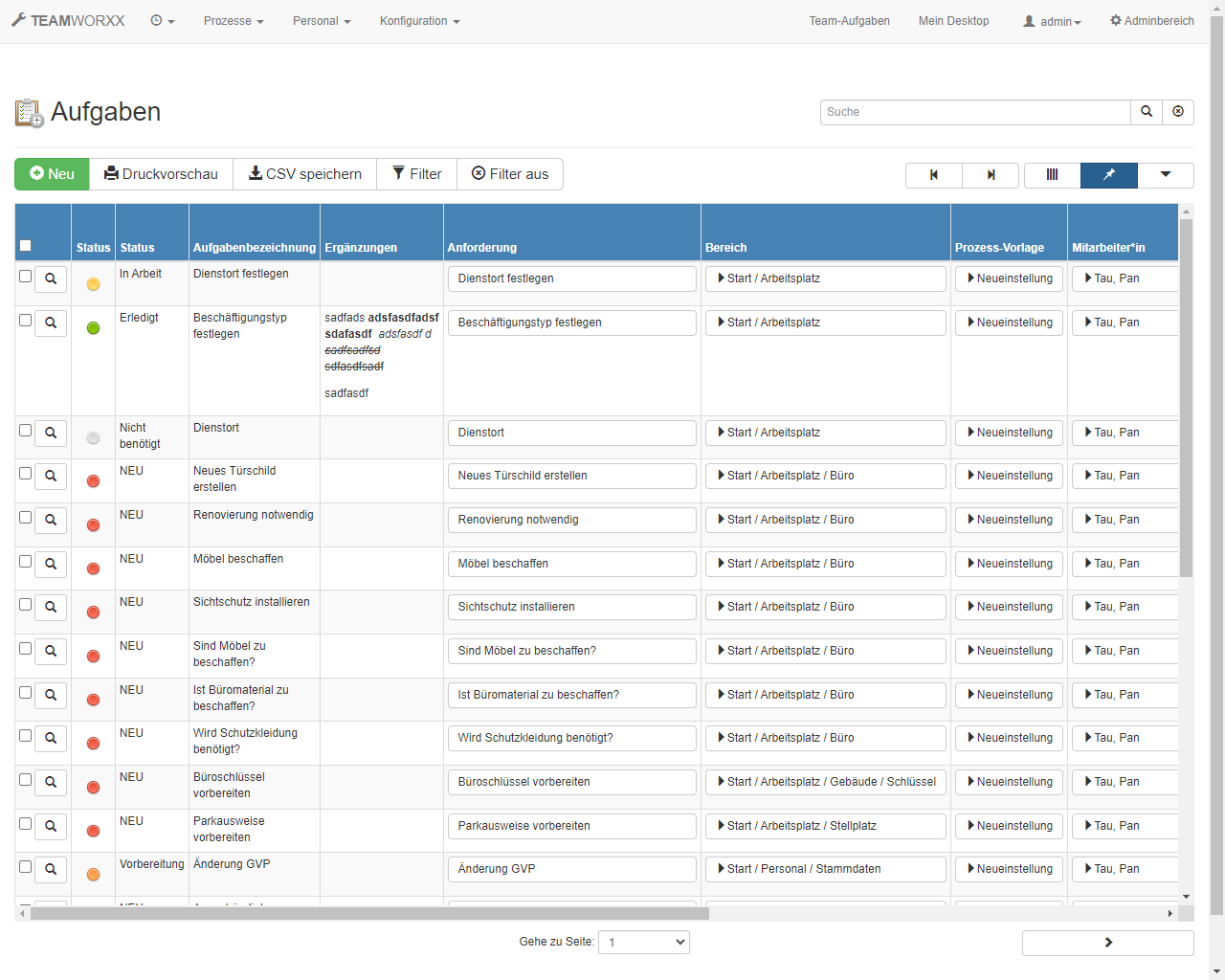Screen dimensions: 1225x980
Task: Open column selection bars button
Action: point(1052,175)
